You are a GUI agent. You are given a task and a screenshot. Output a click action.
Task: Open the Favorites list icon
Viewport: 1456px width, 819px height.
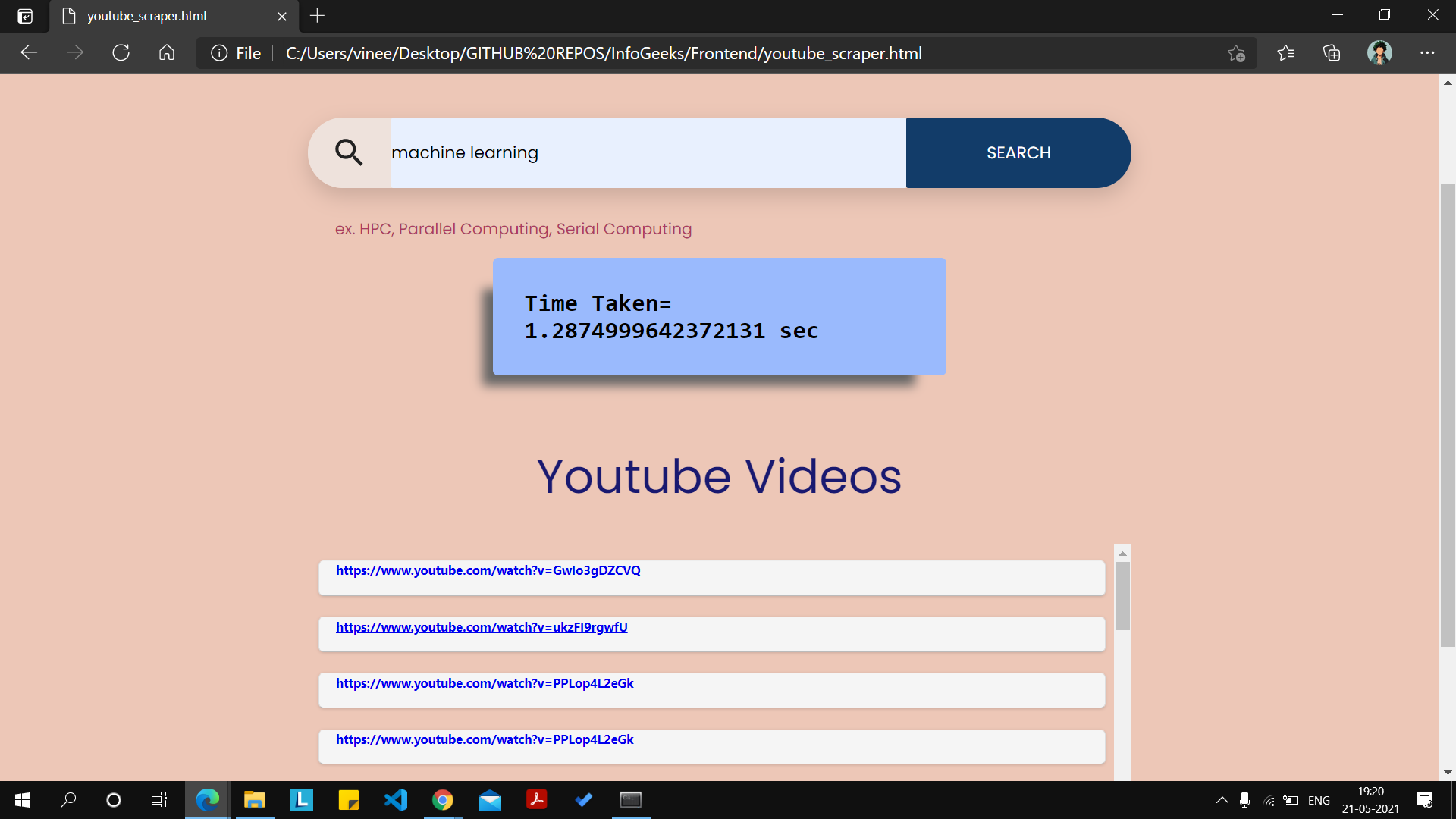coord(1285,53)
